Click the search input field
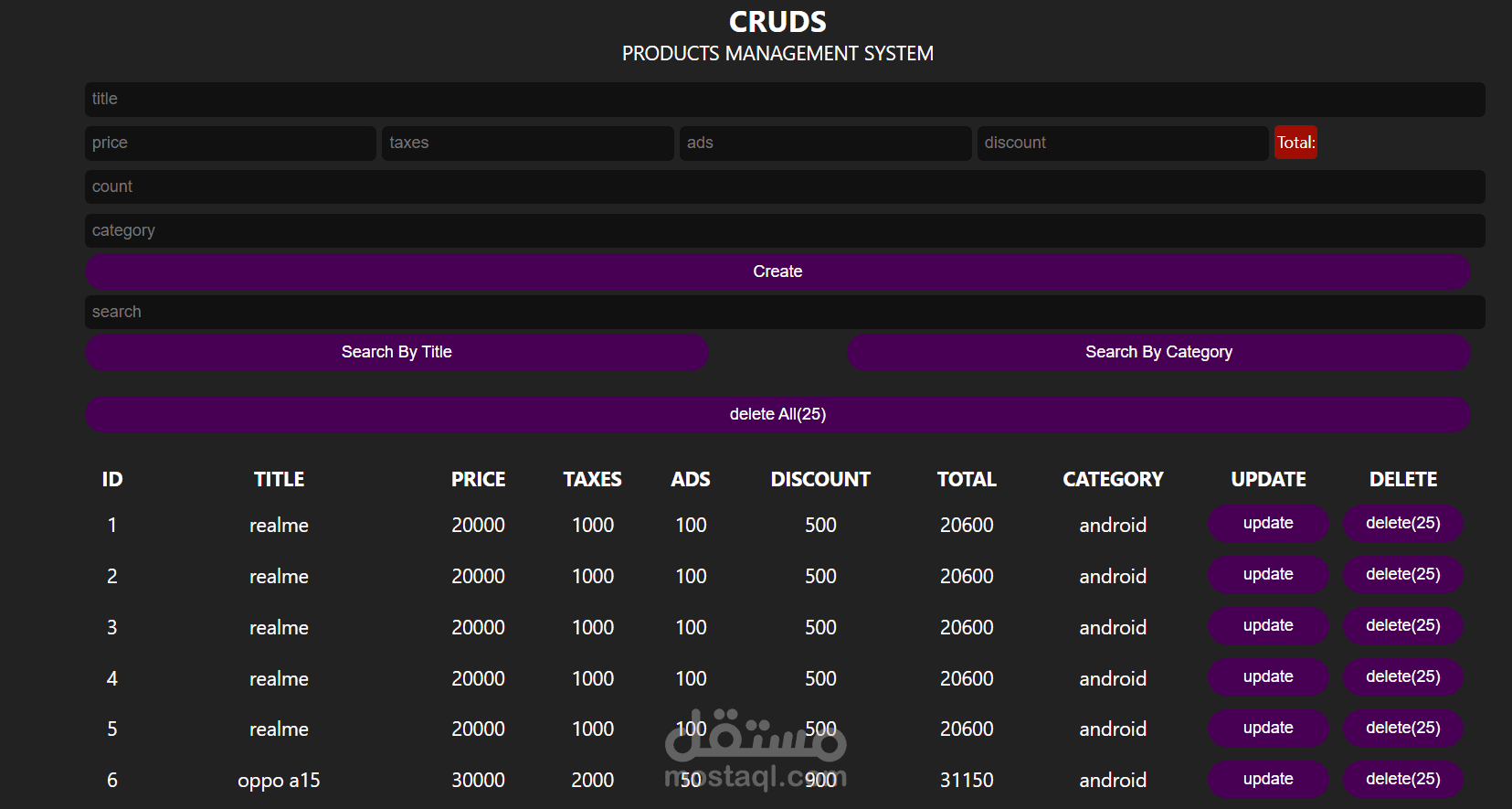Image resolution: width=1512 pixels, height=809 pixels. click(785, 312)
